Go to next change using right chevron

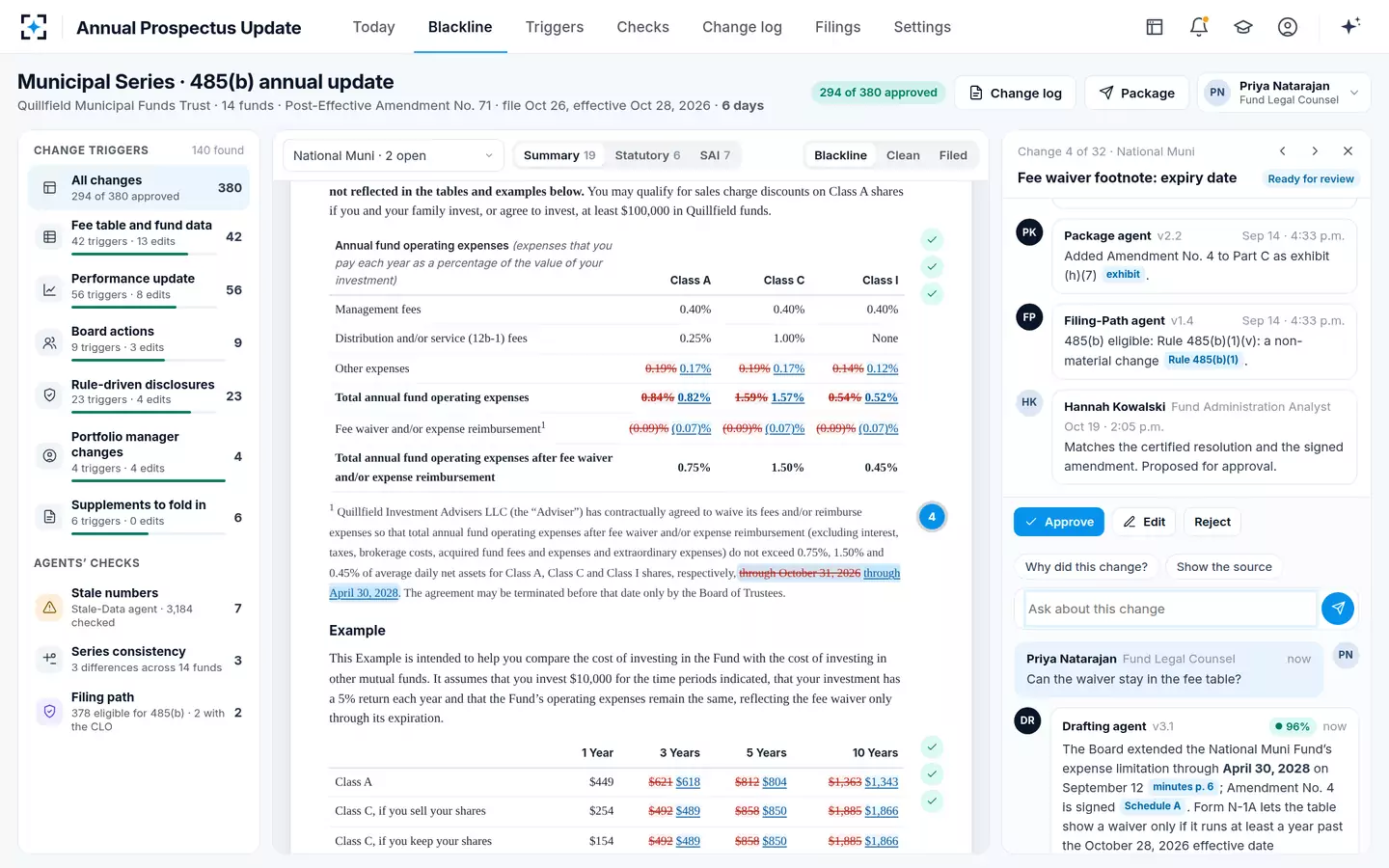1315,151
